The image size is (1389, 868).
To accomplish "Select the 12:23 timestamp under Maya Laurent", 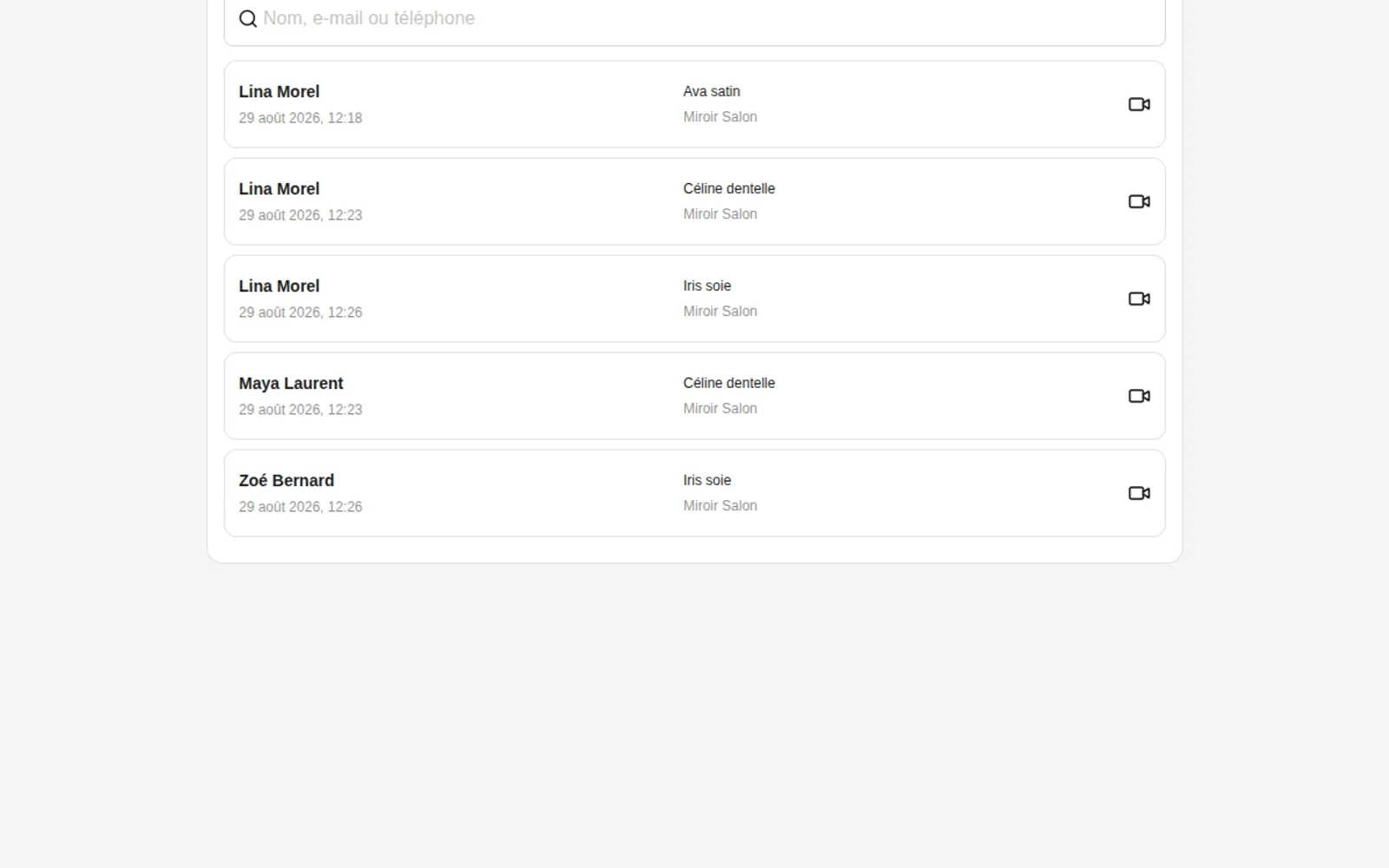I will pos(300,410).
